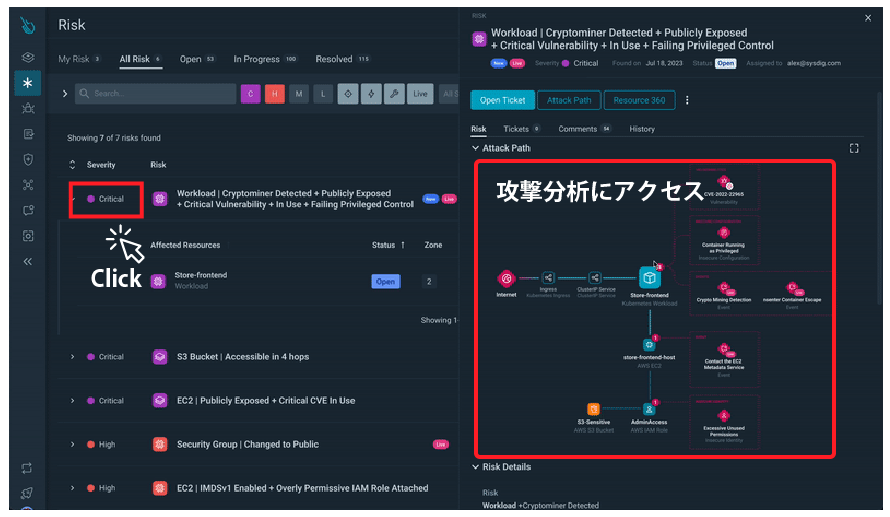Click the Open Ticket button
Viewport: 890px width, 517px height.
(502, 100)
